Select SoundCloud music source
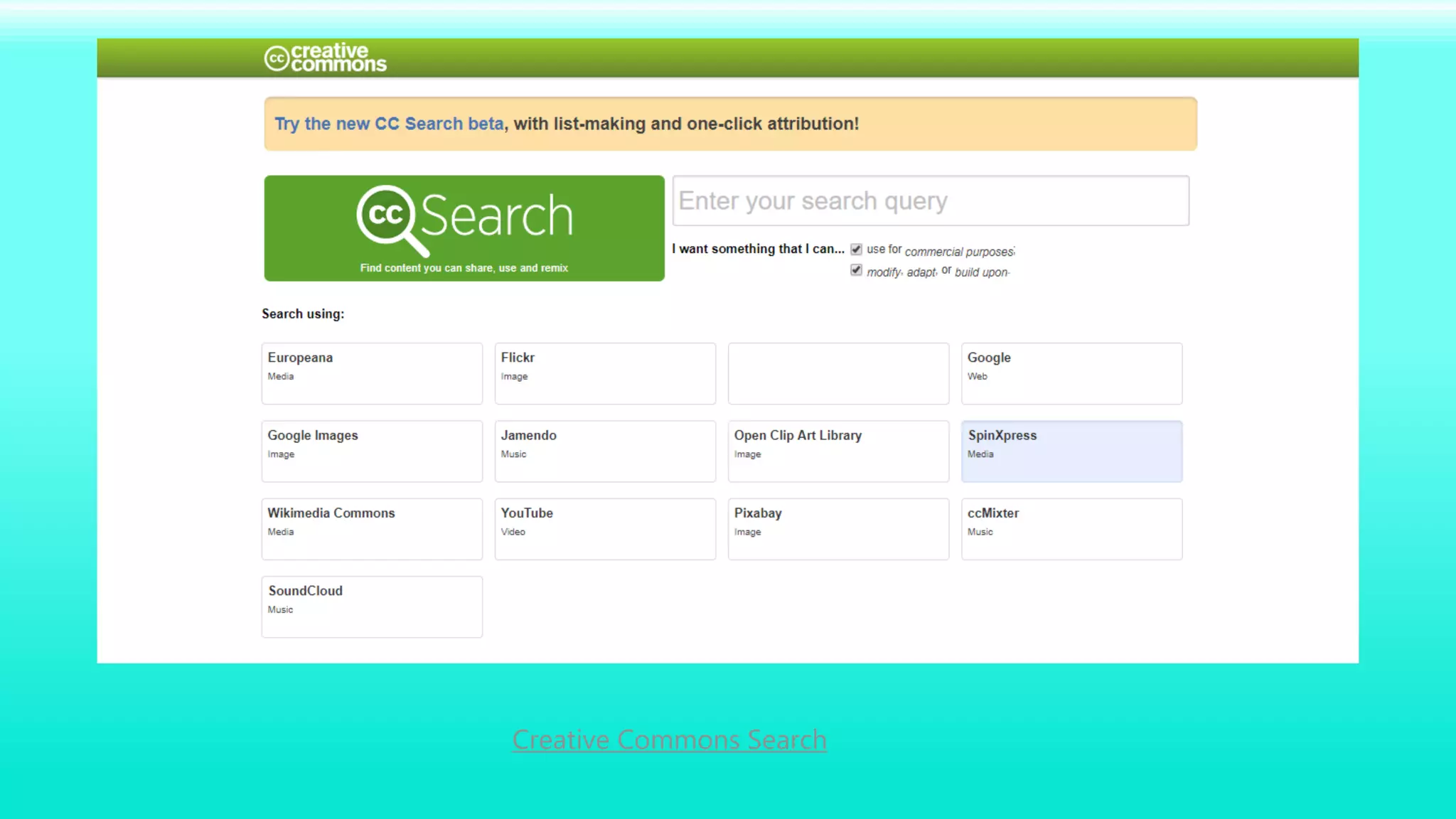The height and width of the screenshot is (819, 1456). pyautogui.click(x=372, y=606)
